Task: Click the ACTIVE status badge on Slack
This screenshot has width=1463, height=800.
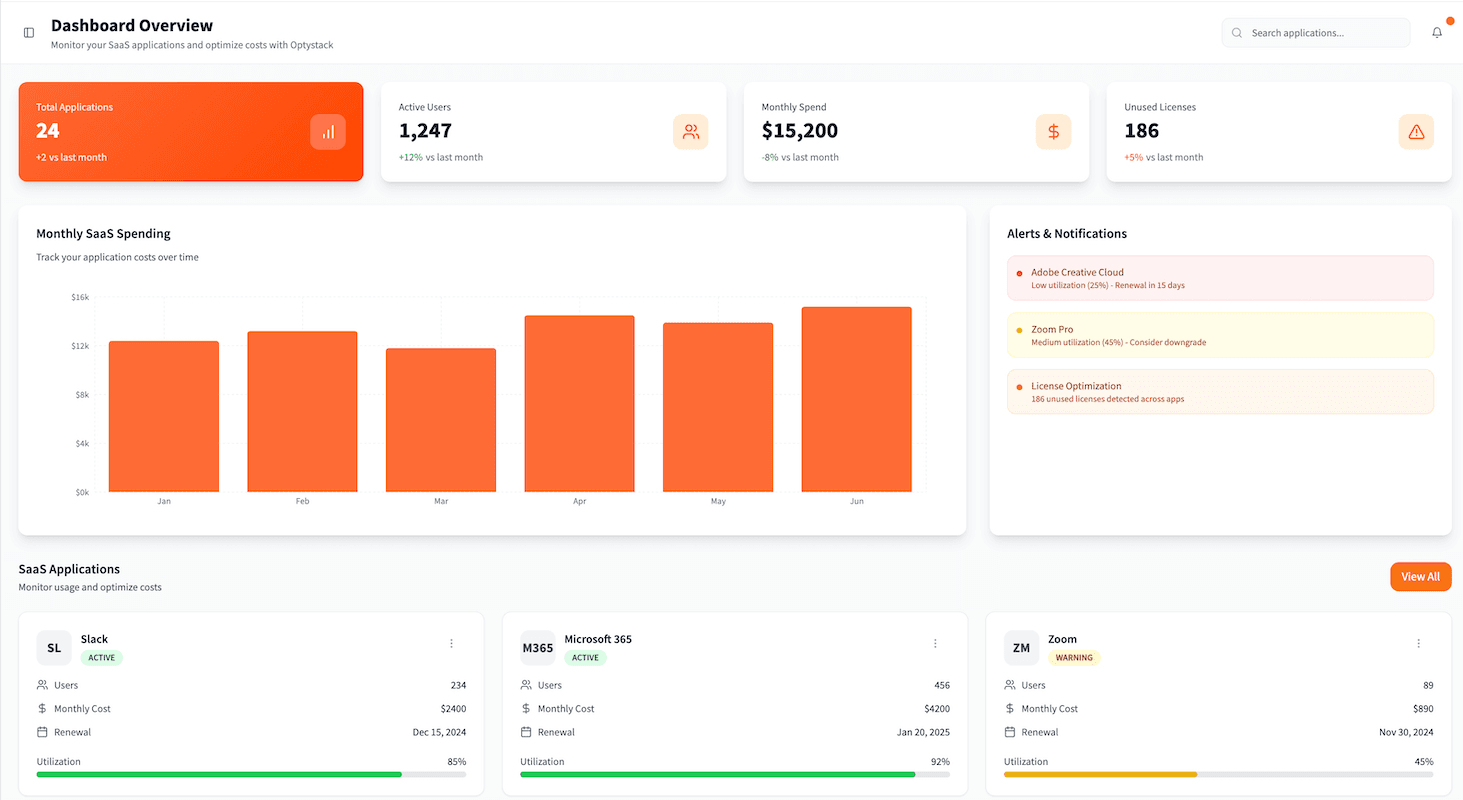Action: (101, 657)
